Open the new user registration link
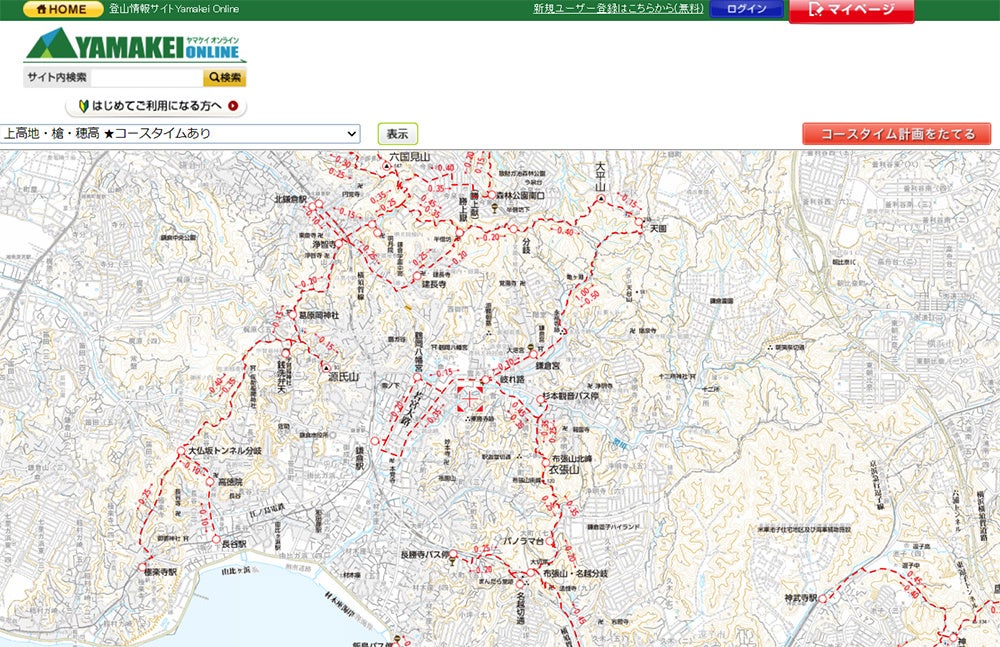Screen dimensions: 1000x647 (x=618, y=9)
